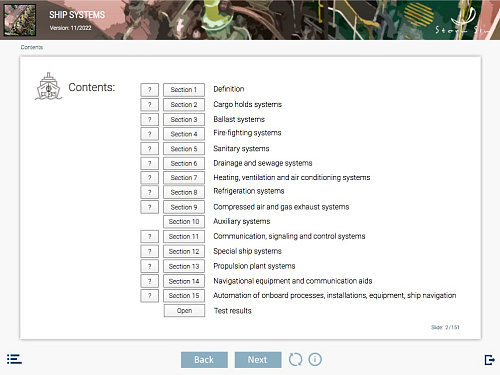This screenshot has height=375, width=500.
Task: Click the 'Definition' text
Action: [229, 89]
